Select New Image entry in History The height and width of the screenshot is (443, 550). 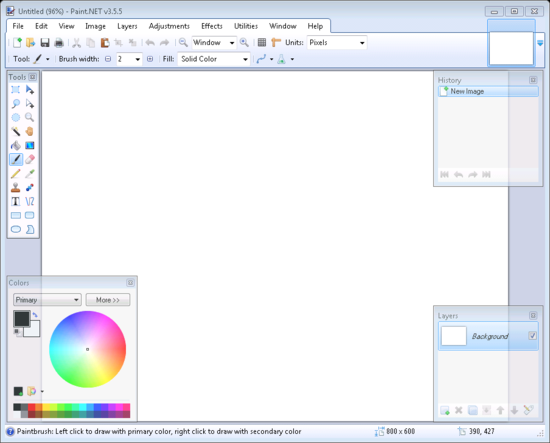488,91
